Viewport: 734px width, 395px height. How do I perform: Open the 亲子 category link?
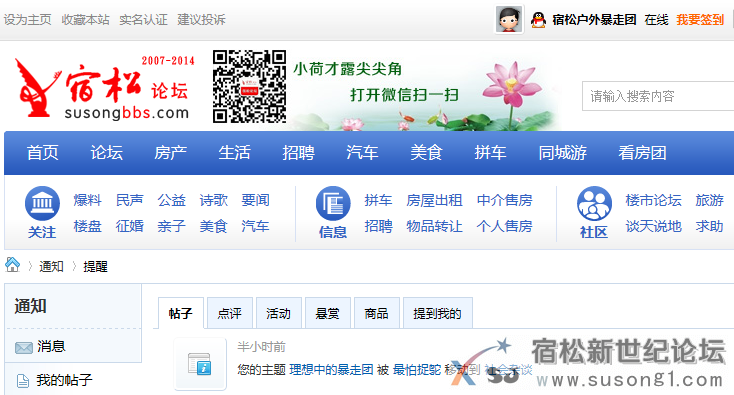tap(172, 227)
